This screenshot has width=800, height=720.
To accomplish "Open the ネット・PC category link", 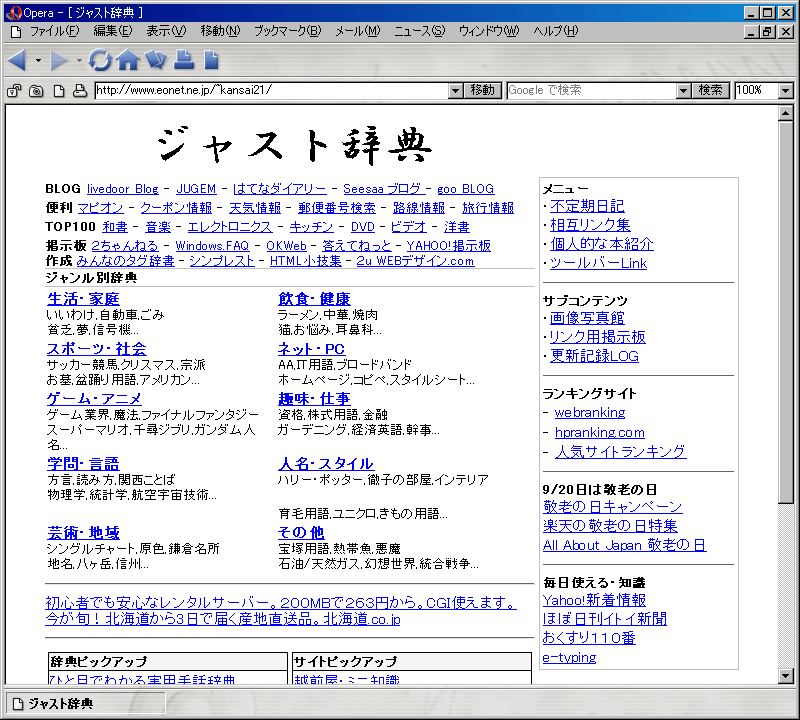I will pyautogui.click(x=311, y=349).
